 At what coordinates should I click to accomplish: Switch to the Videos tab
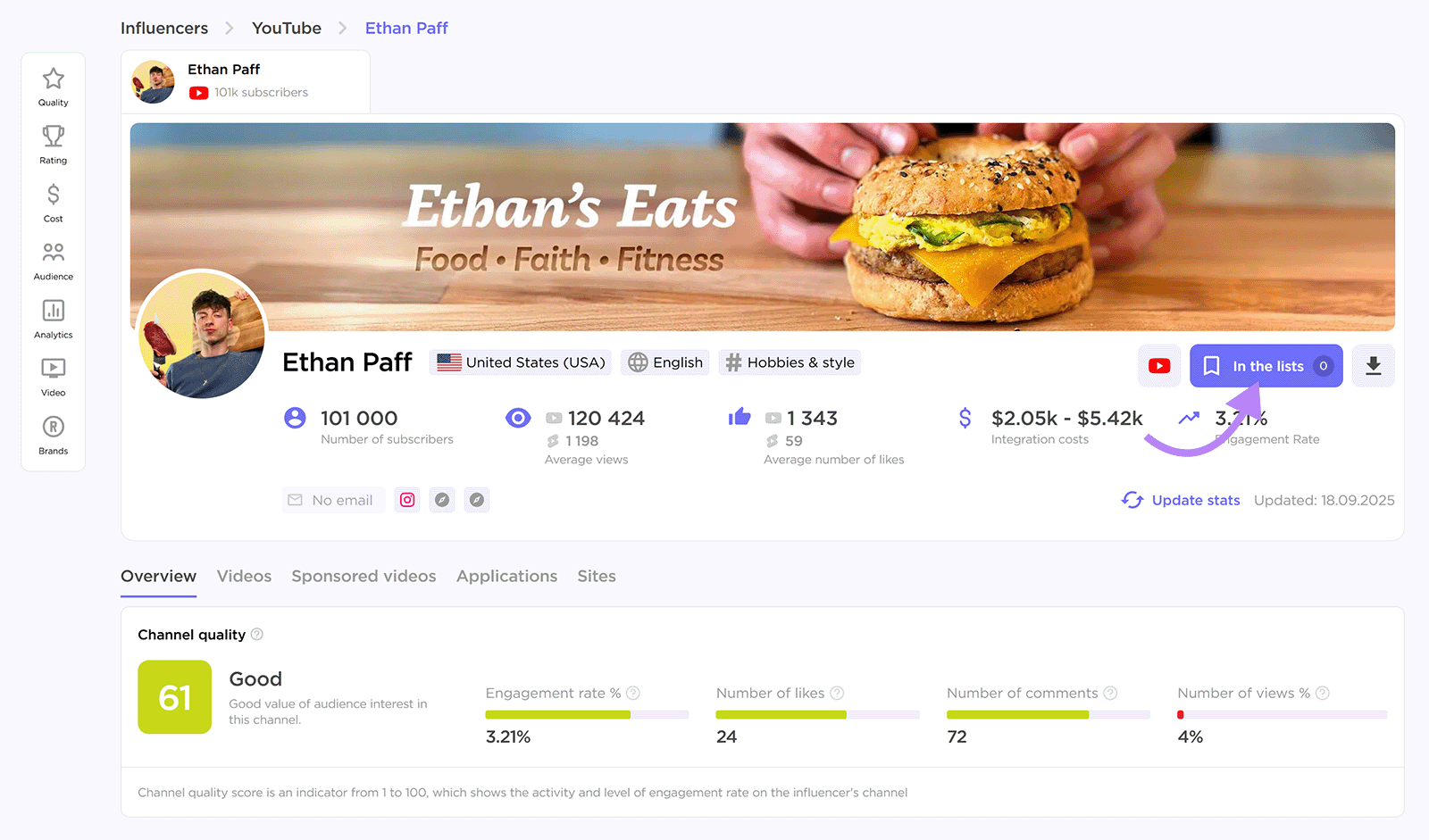pyautogui.click(x=244, y=576)
